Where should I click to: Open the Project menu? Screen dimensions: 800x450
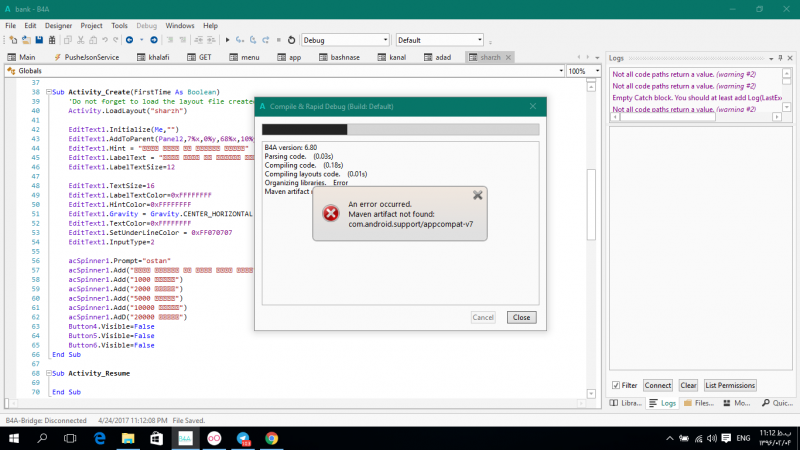coord(91,25)
